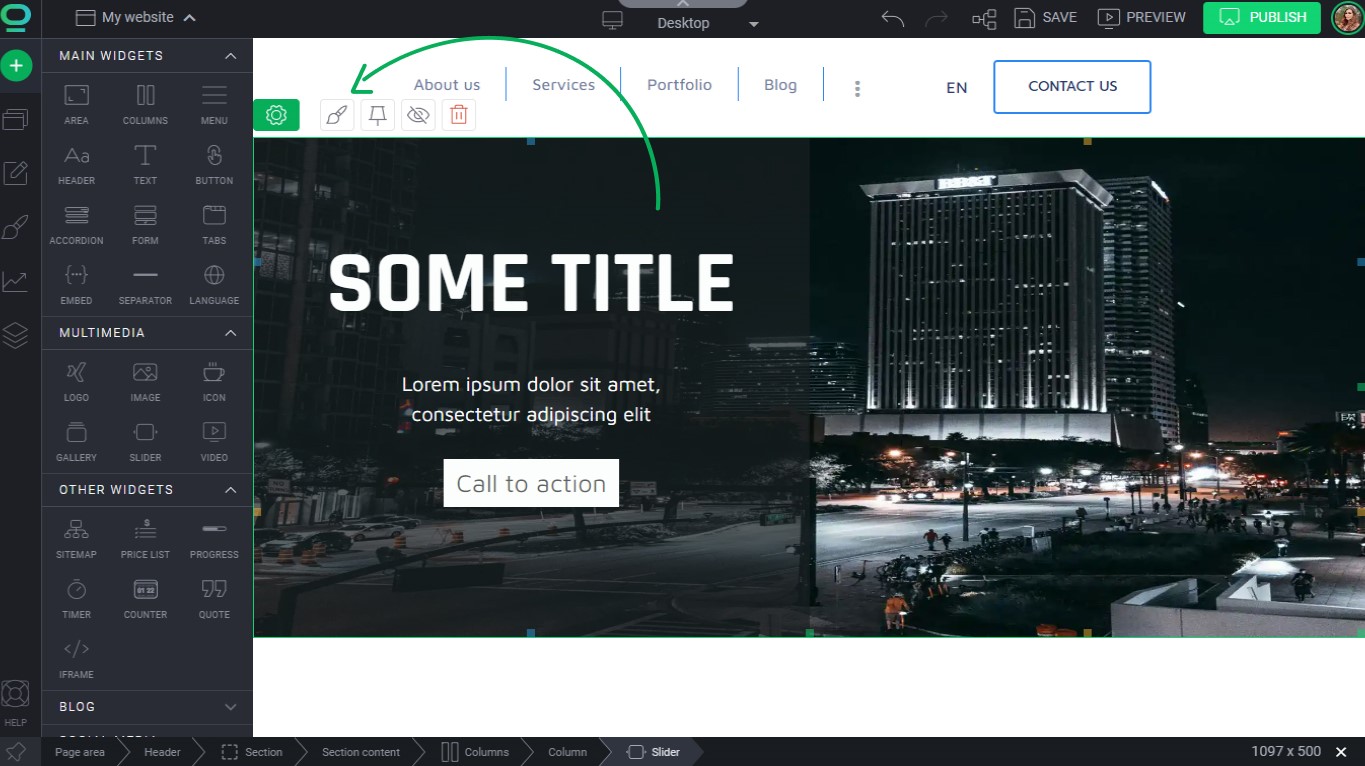Open the statistics chart icon in sidebar
Image resolution: width=1365 pixels, height=766 pixels.
(x=15, y=281)
